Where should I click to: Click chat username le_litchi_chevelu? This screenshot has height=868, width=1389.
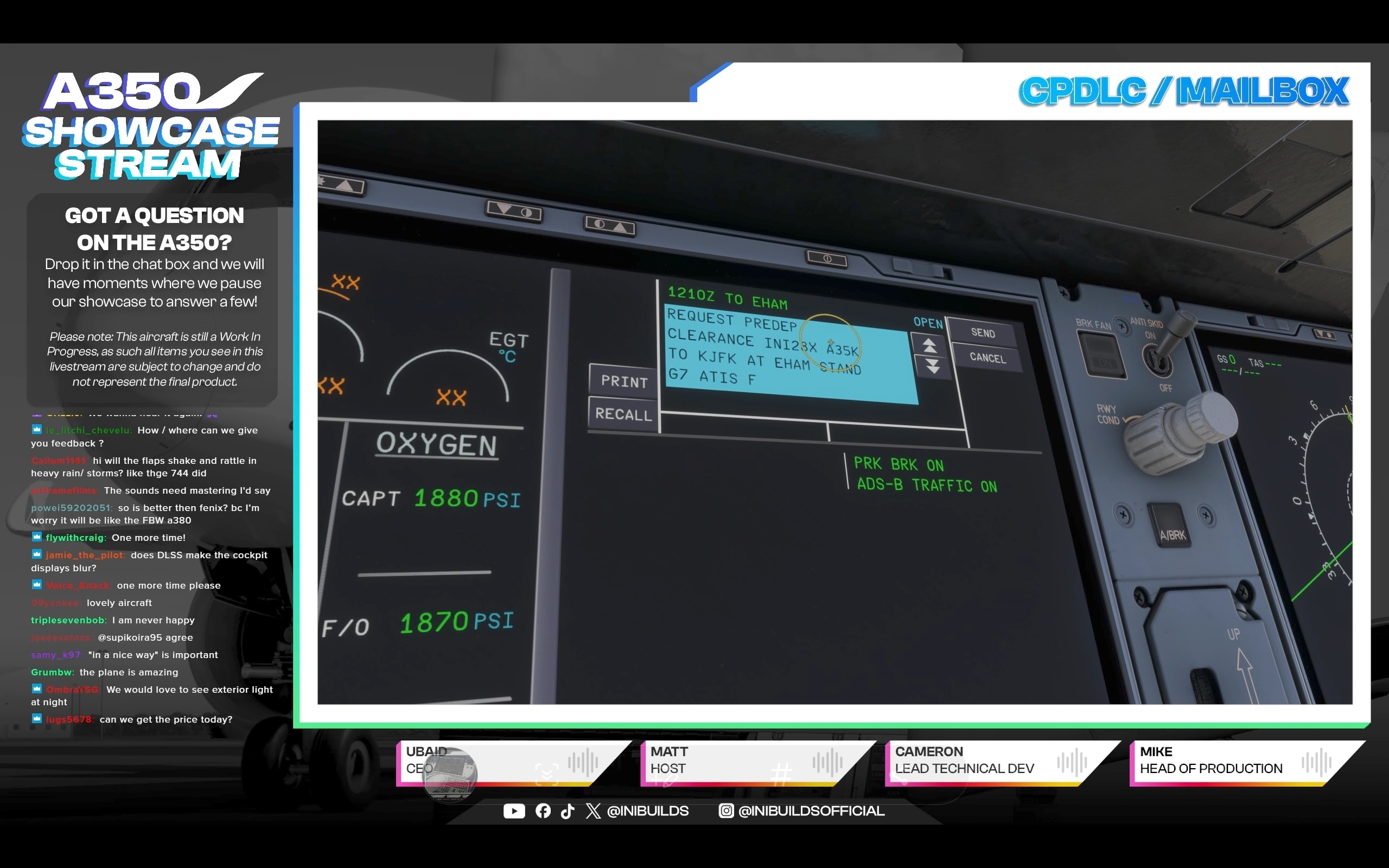pyautogui.click(x=88, y=430)
